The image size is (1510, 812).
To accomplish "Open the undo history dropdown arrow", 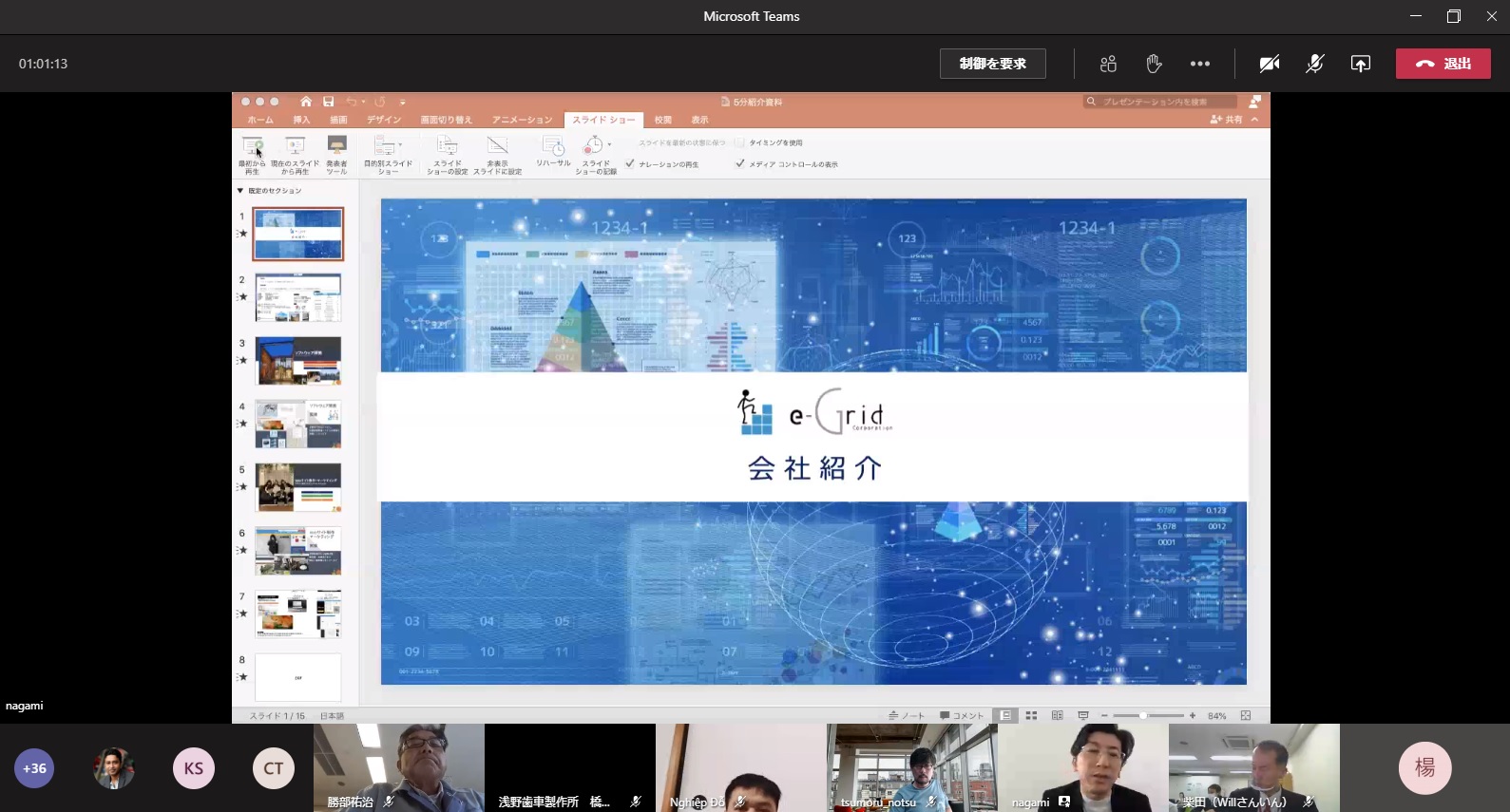I will click(x=363, y=102).
